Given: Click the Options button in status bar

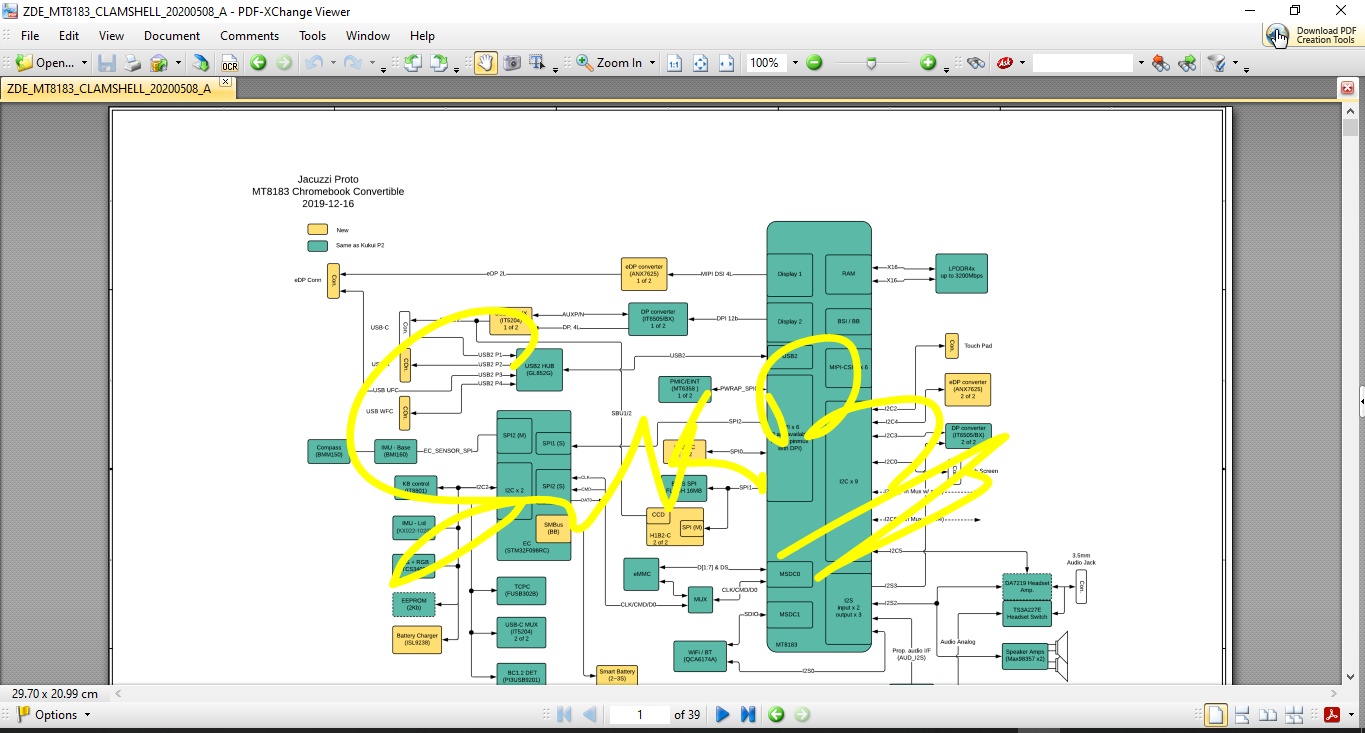Looking at the screenshot, I should 55,715.
